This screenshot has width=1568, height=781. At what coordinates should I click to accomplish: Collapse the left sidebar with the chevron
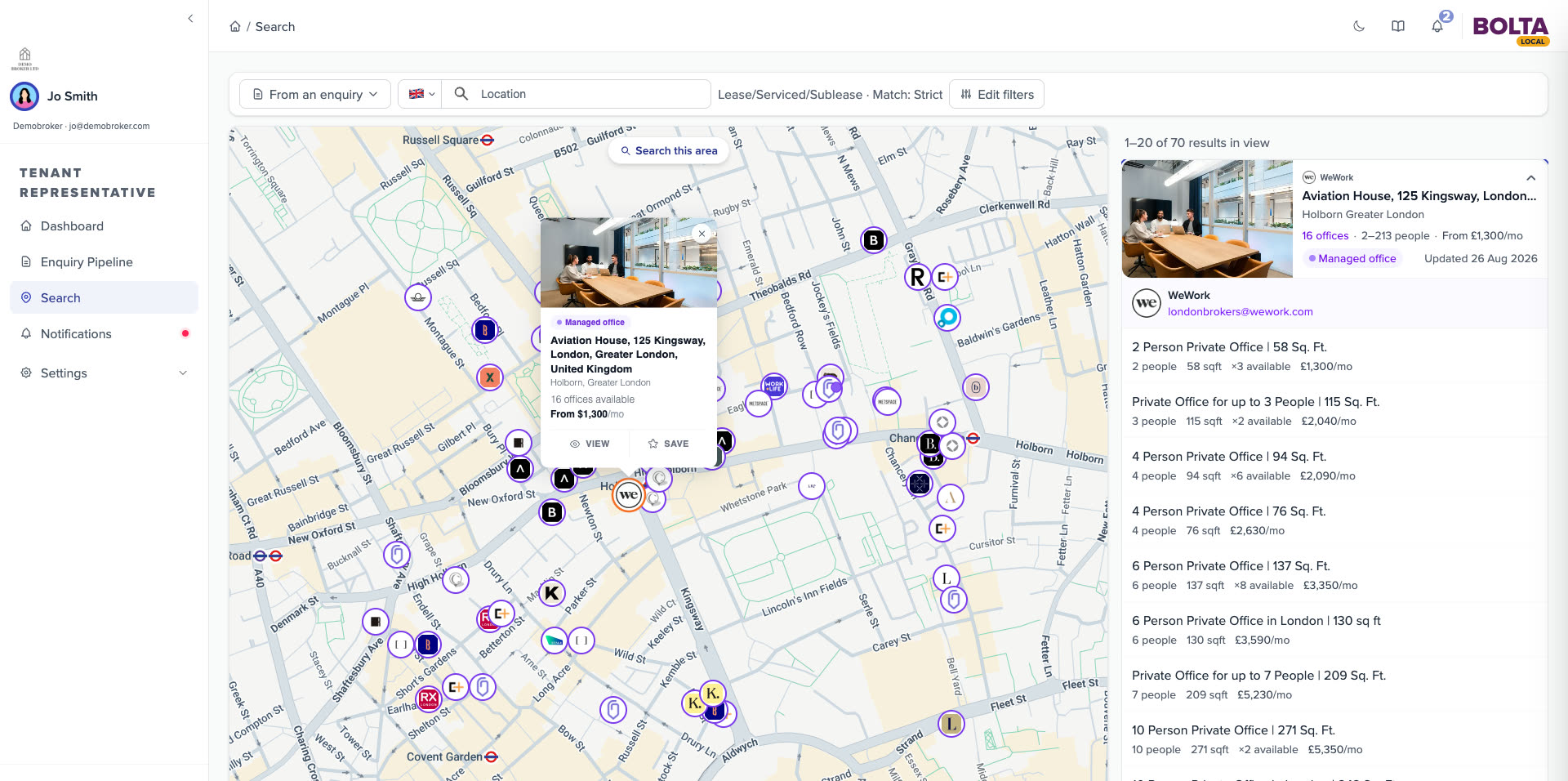[x=190, y=19]
